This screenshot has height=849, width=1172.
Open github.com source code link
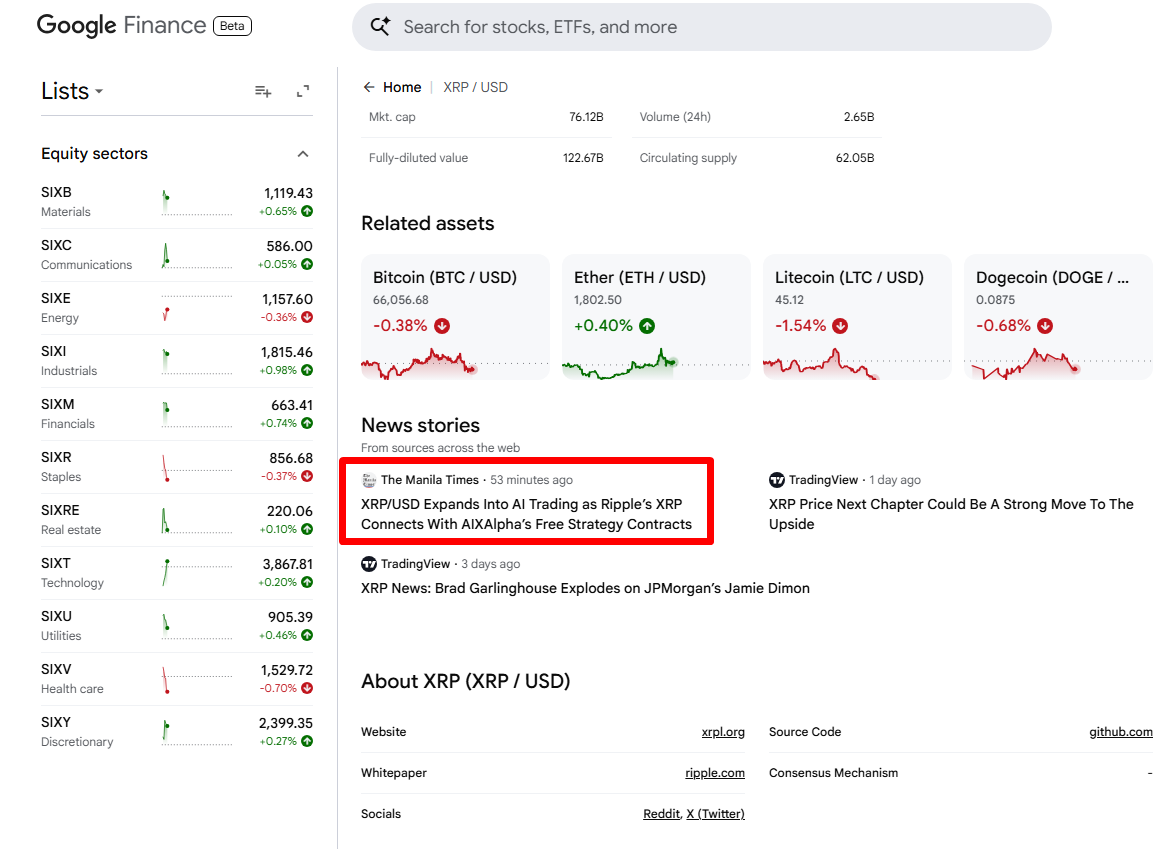point(1120,732)
